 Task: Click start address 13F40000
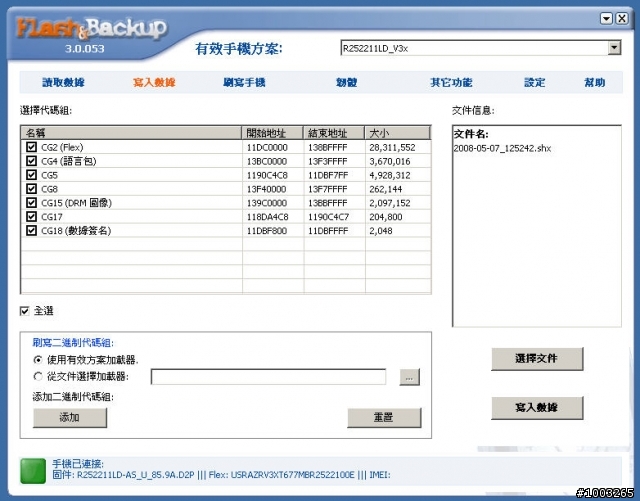pyautogui.click(x=266, y=189)
